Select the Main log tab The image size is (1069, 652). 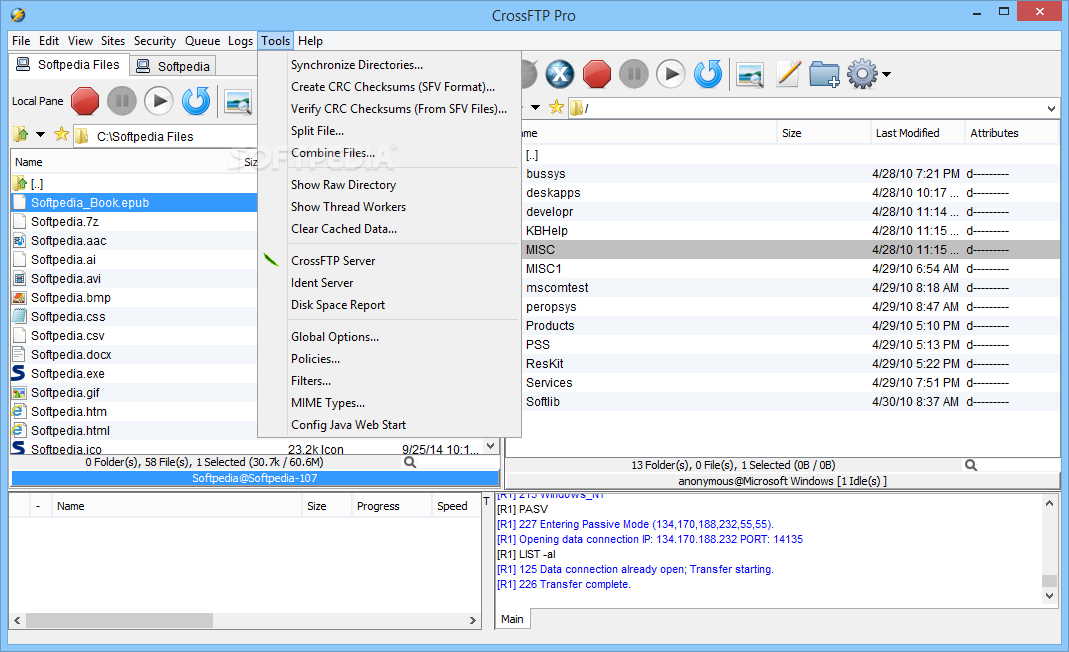click(512, 619)
